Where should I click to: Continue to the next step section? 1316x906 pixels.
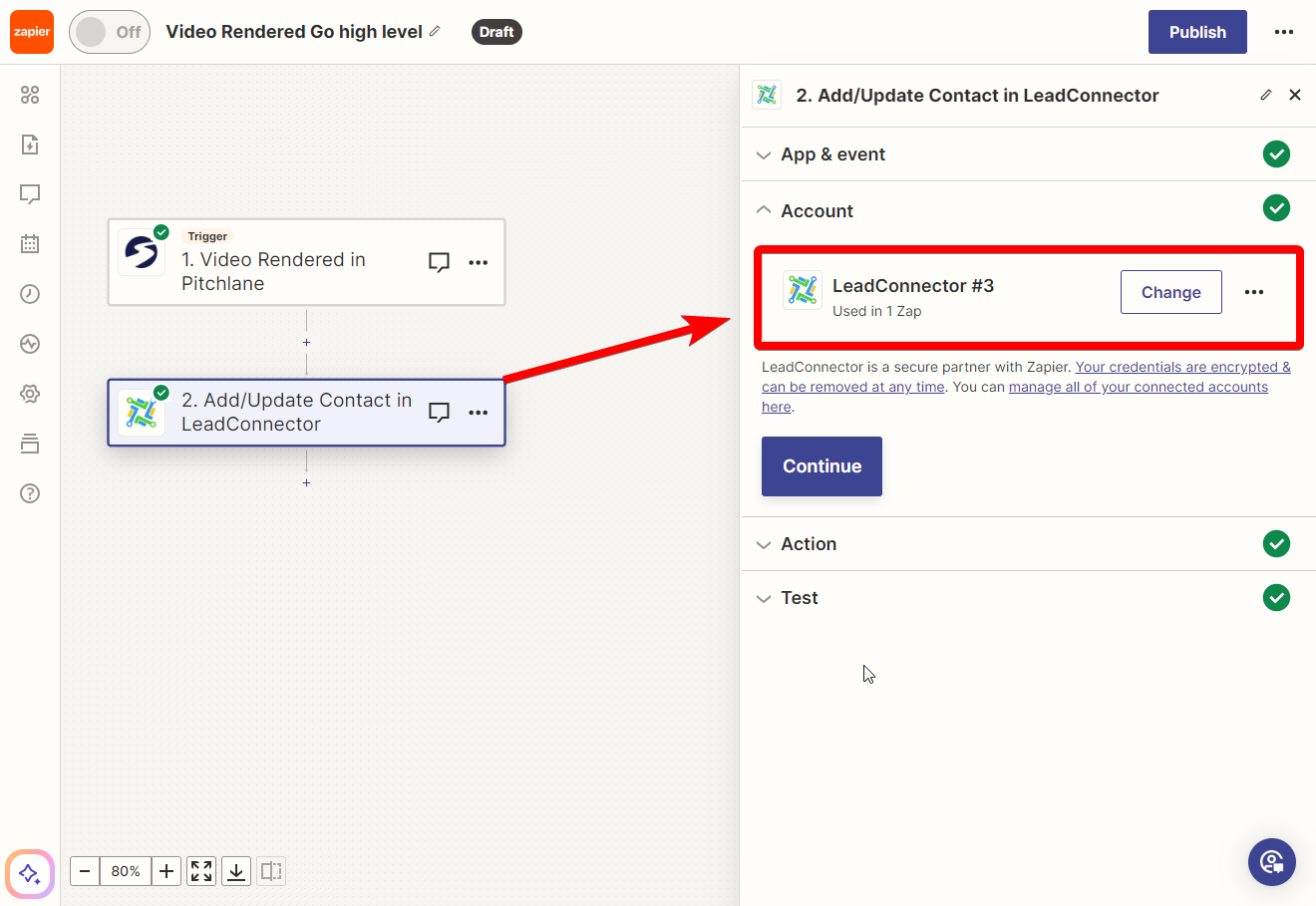click(x=822, y=466)
